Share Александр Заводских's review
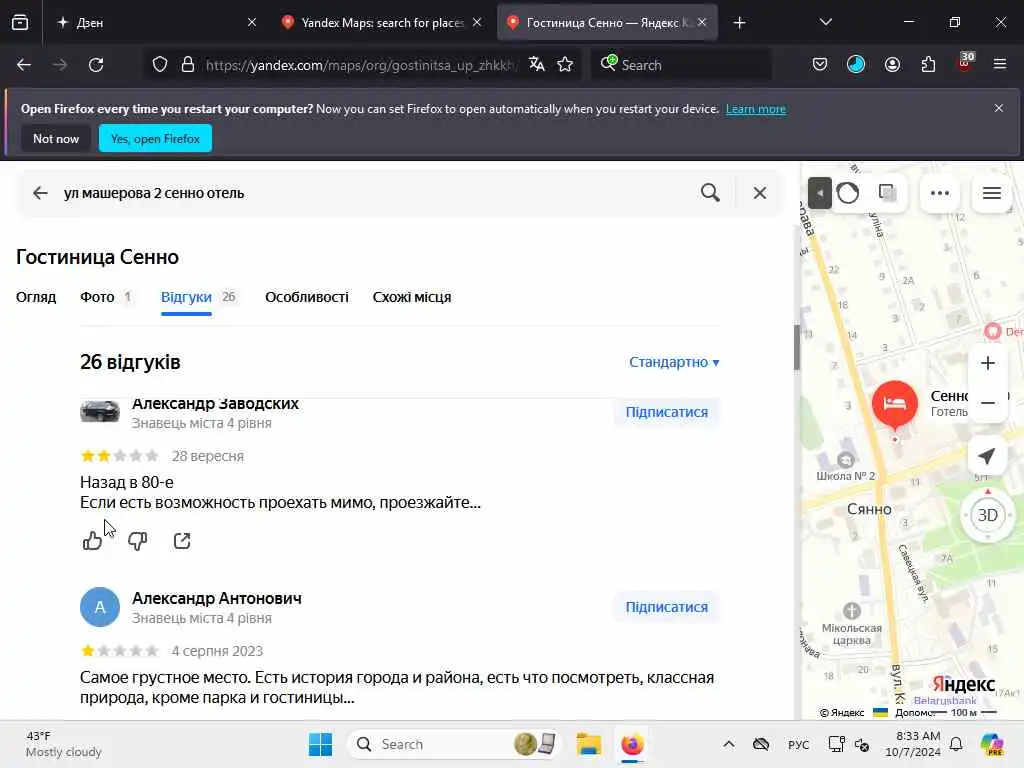This screenshot has height=768, width=1024. (x=182, y=541)
